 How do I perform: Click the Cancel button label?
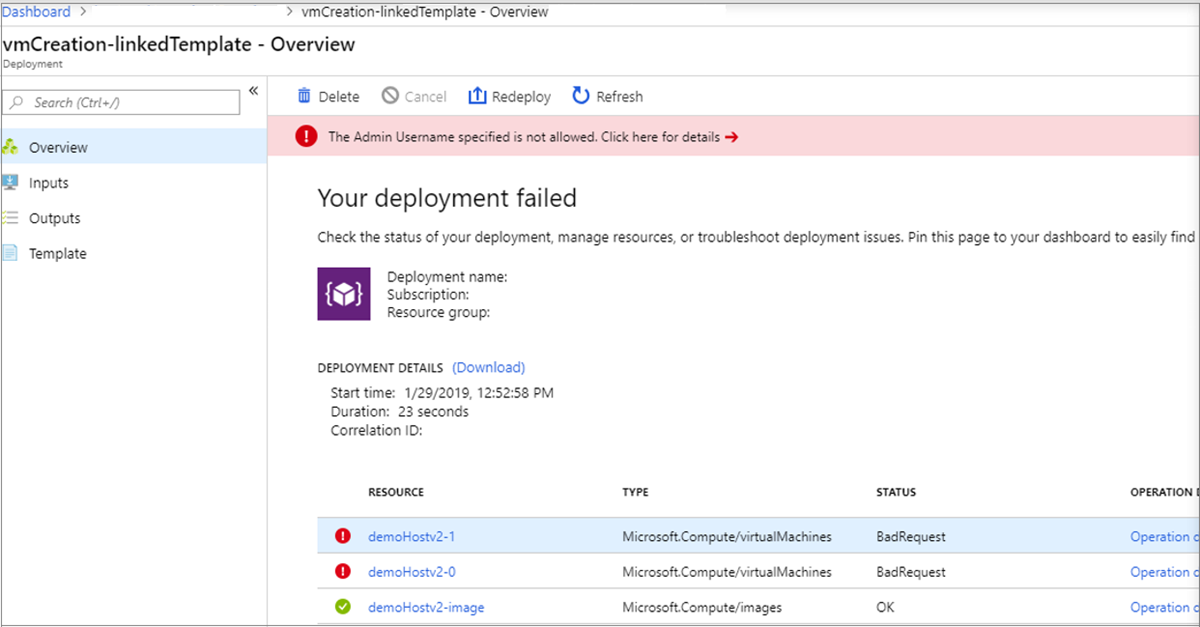pos(426,97)
